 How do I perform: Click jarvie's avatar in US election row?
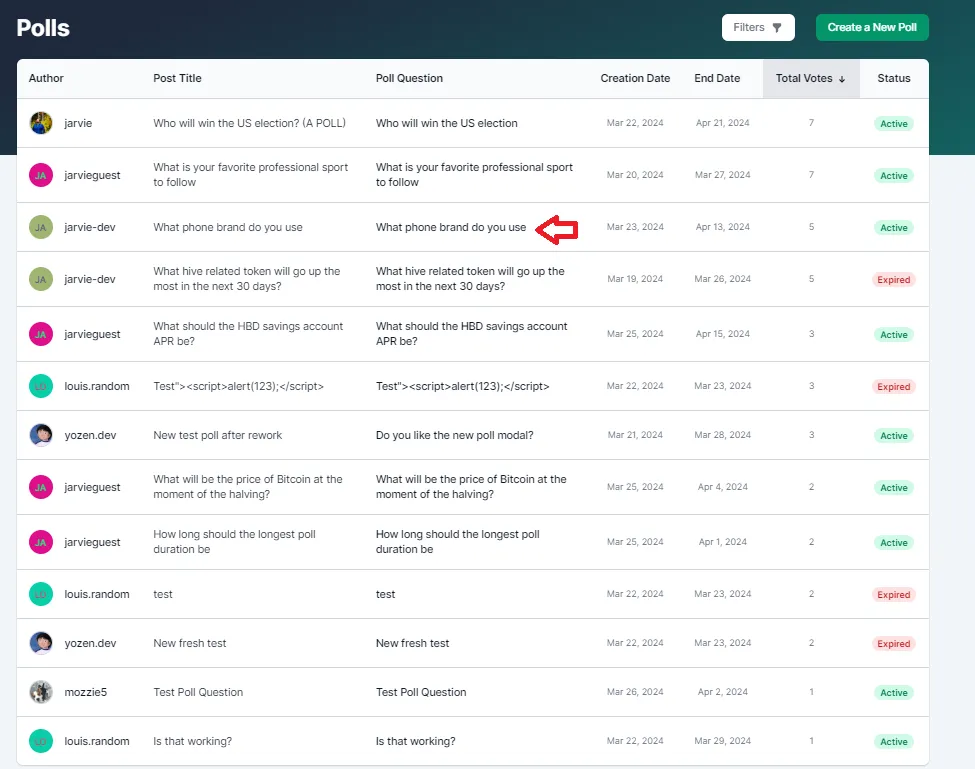(x=41, y=123)
